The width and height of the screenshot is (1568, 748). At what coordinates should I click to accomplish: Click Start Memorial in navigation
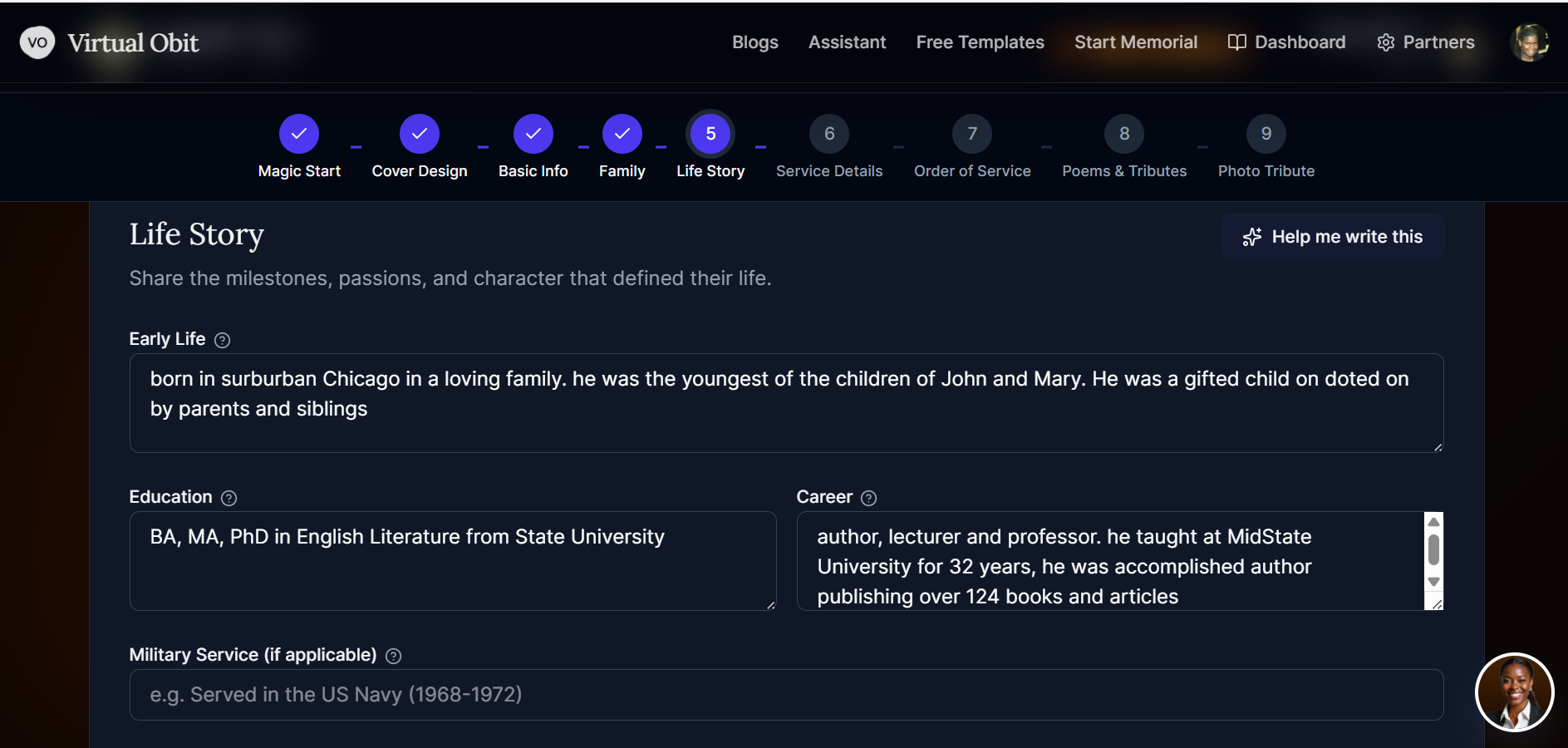(1135, 42)
